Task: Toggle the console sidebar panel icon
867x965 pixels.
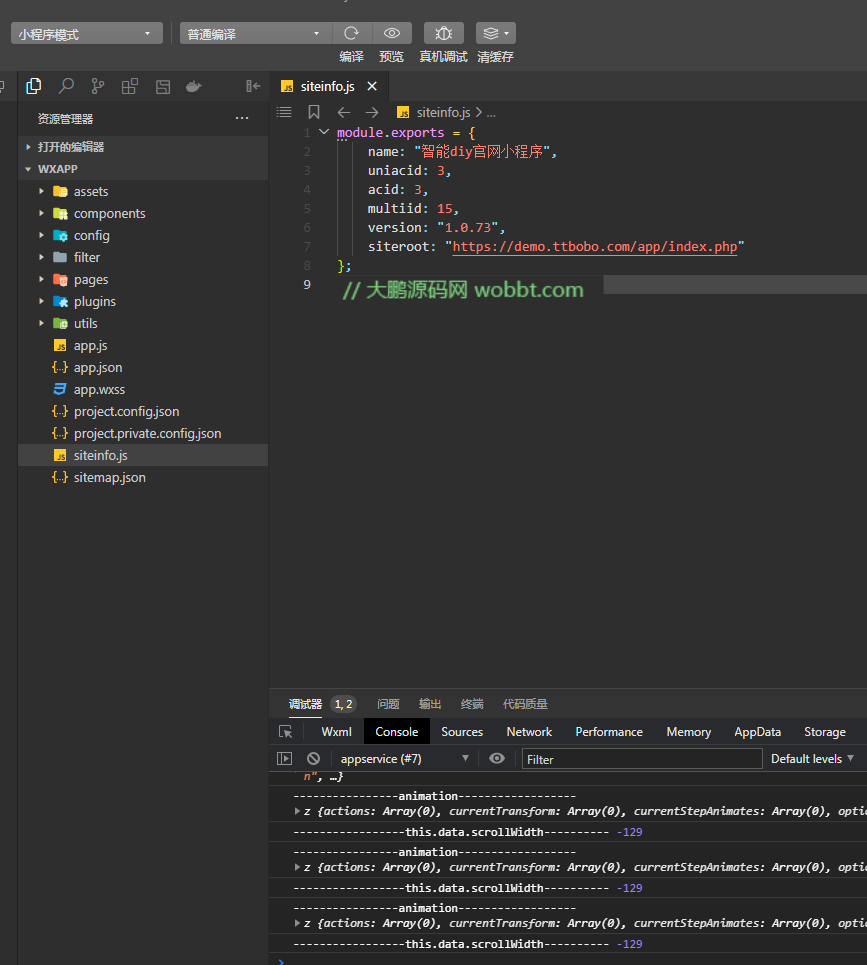Action: click(285, 759)
